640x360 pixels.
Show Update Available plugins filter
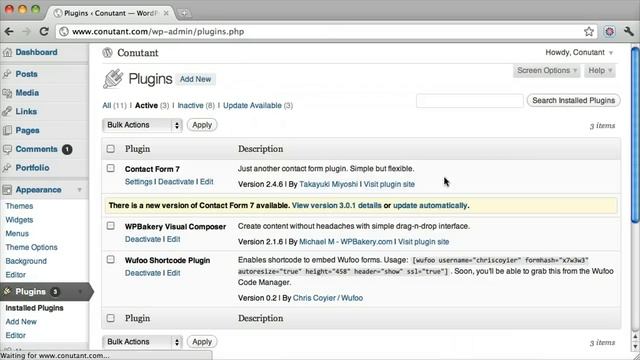pos(252,105)
